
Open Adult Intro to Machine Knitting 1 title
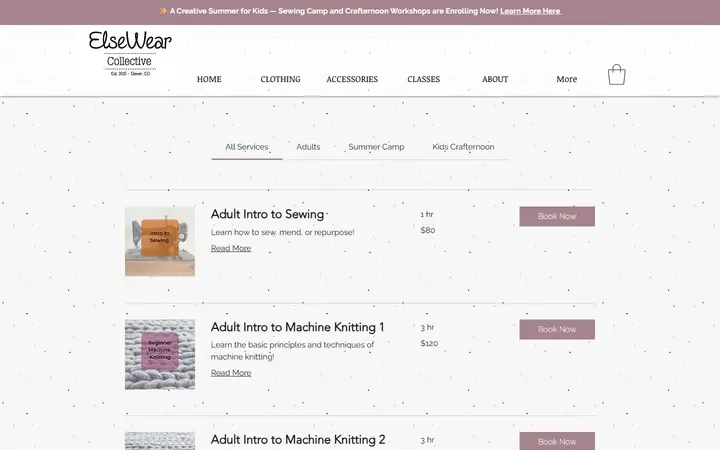point(298,327)
